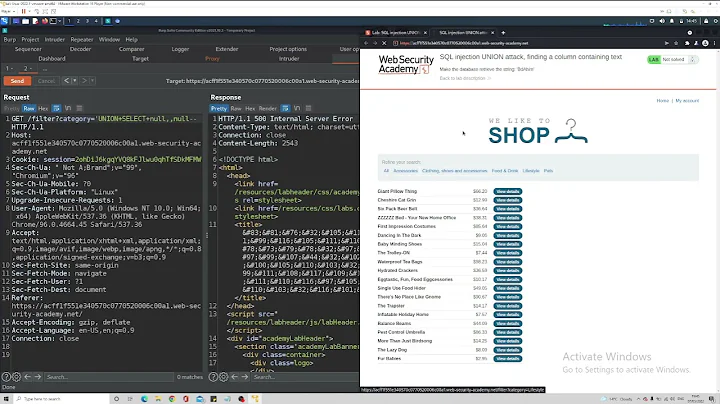
Task: Switch to the Decoder tab
Action: click(x=80, y=49)
